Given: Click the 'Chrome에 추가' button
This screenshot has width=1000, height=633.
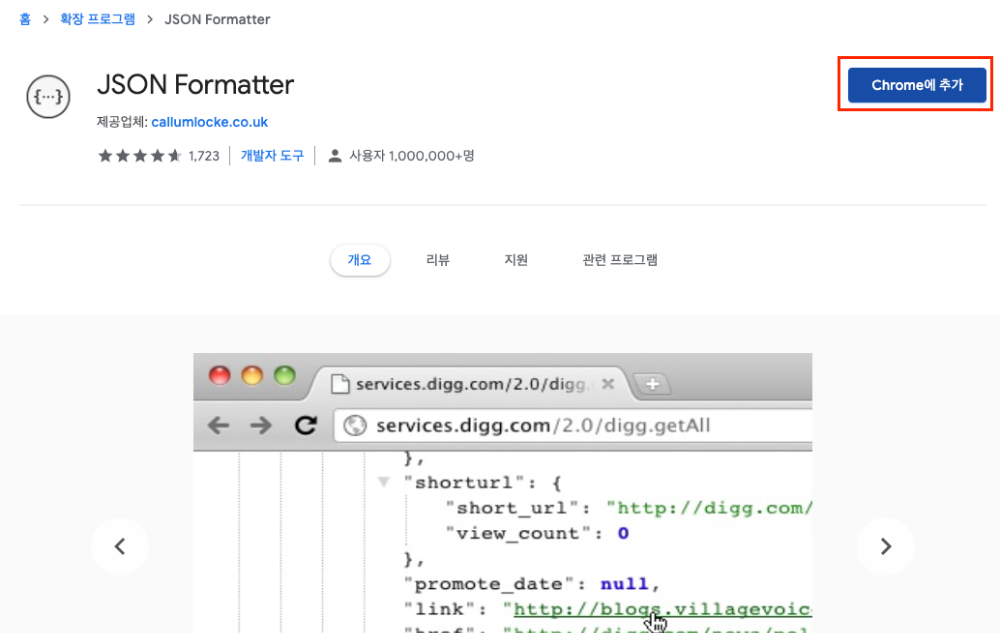Looking at the screenshot, I should tap(916, 85).
